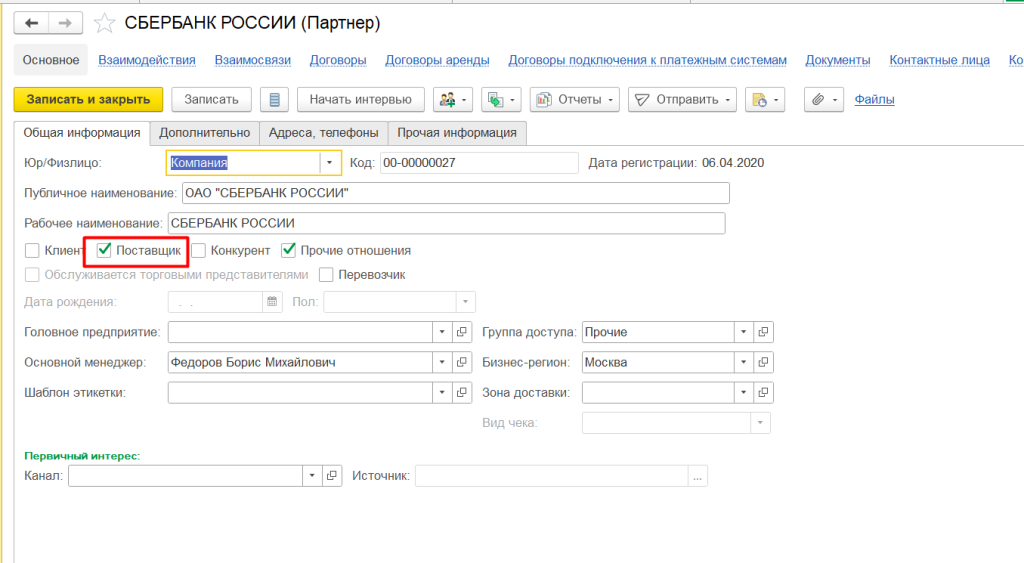This screenshot has height=563, width=1024.
Task: Switch to the Адреса, телефоны tab
Action: click(x=323, y=132)
